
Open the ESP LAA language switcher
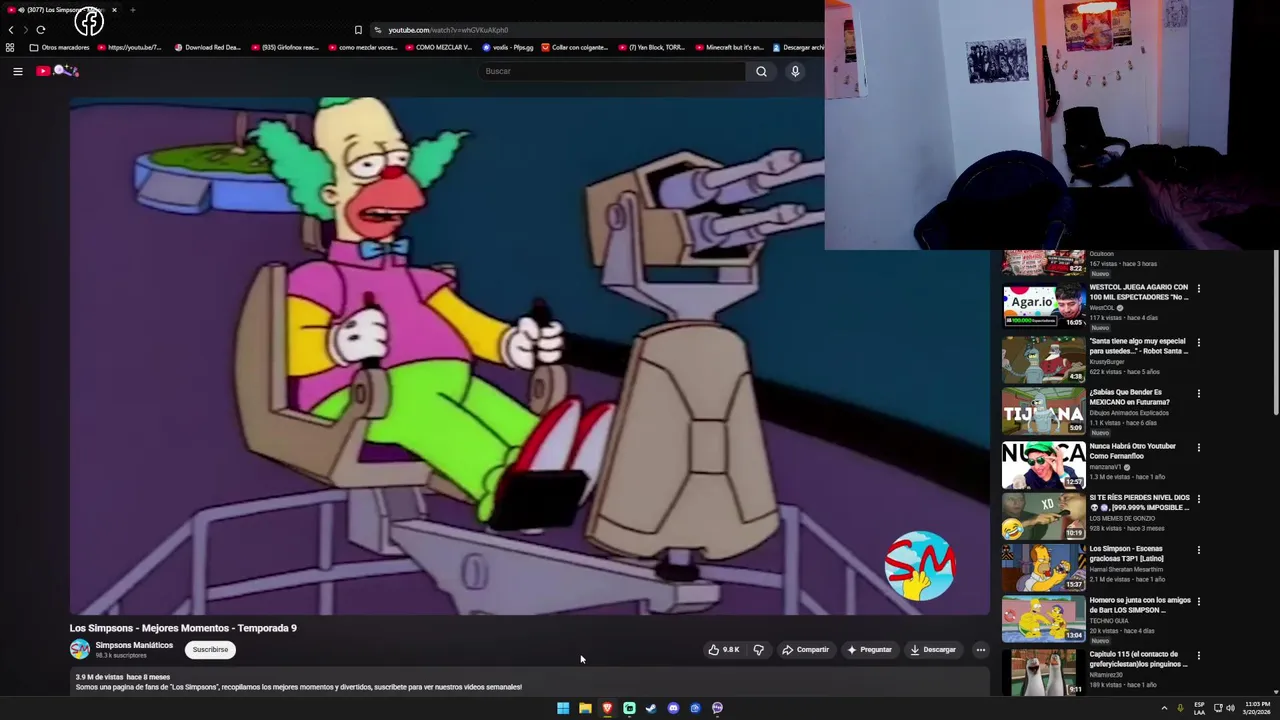pos(1199,708)
